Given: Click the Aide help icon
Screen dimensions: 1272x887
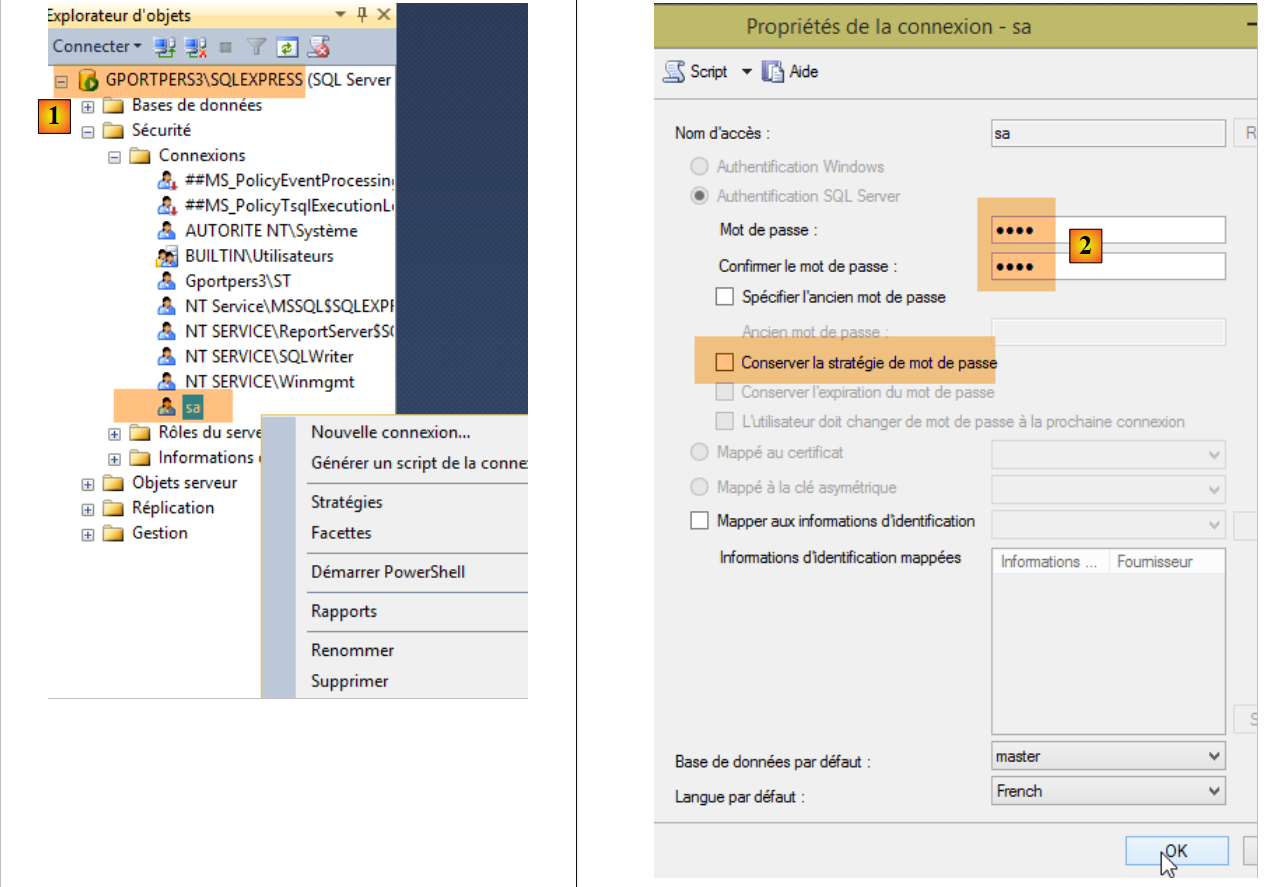Looking at the screenshot, I should (x=773, y=72).
